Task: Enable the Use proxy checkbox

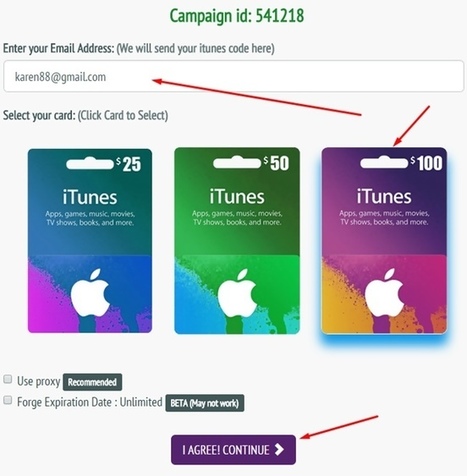Action: [x=8, y=379]
